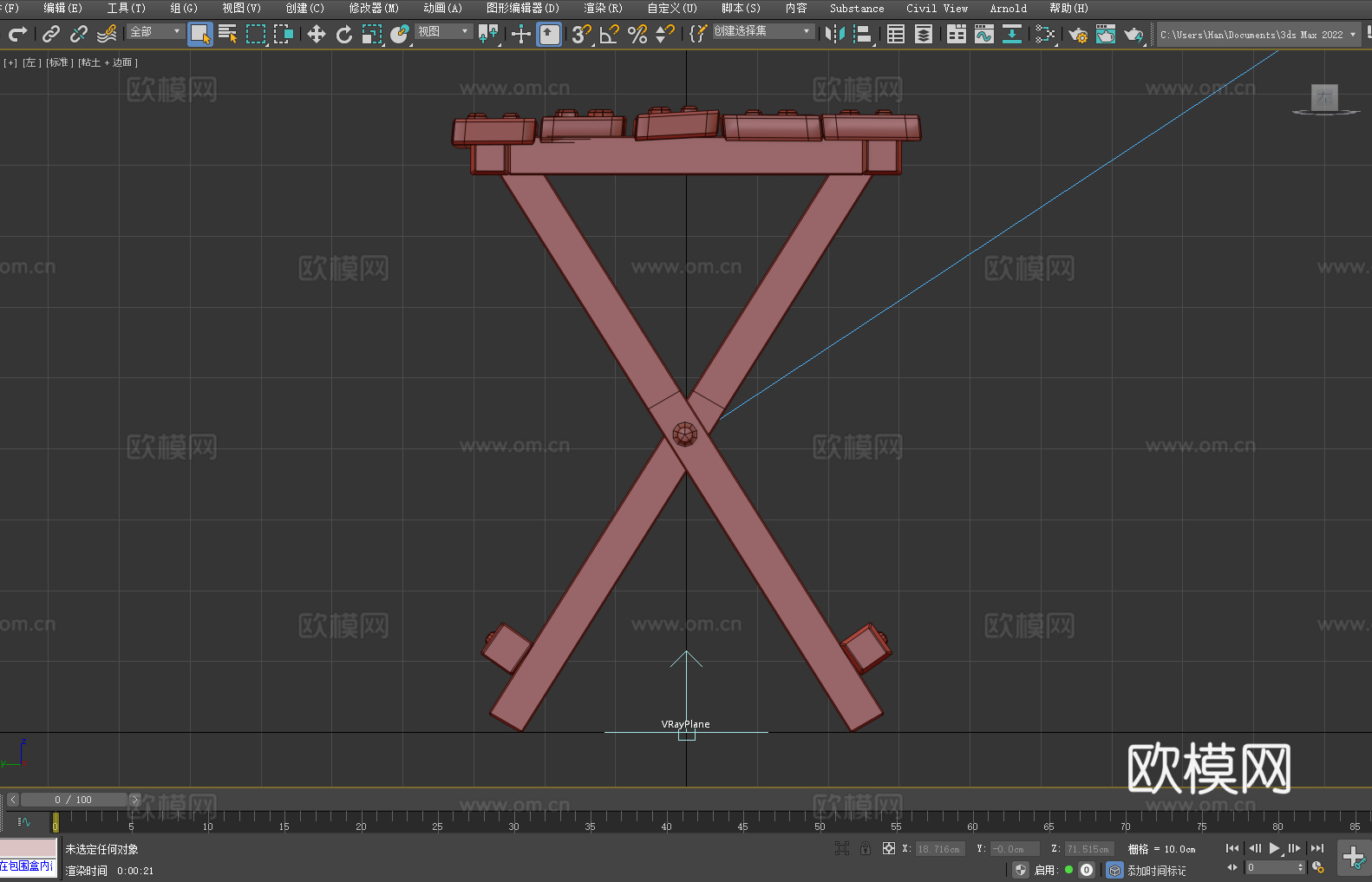
Task: Open the 渲染(R) menu
Action: point(603,8)
